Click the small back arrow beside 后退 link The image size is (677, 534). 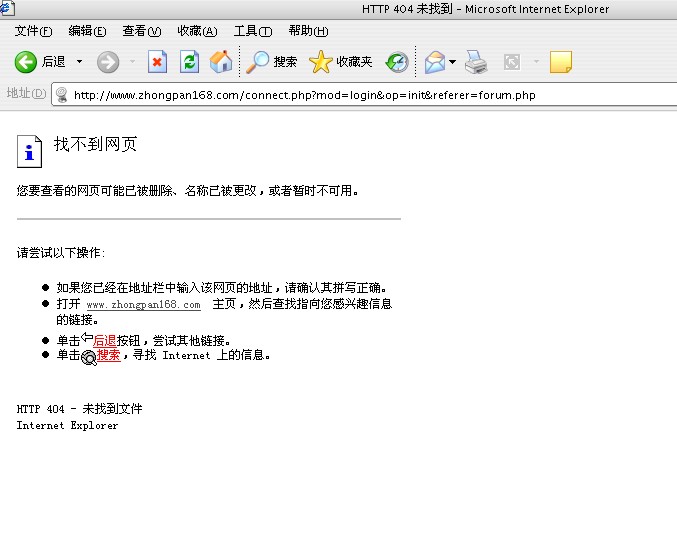point(87,336)
